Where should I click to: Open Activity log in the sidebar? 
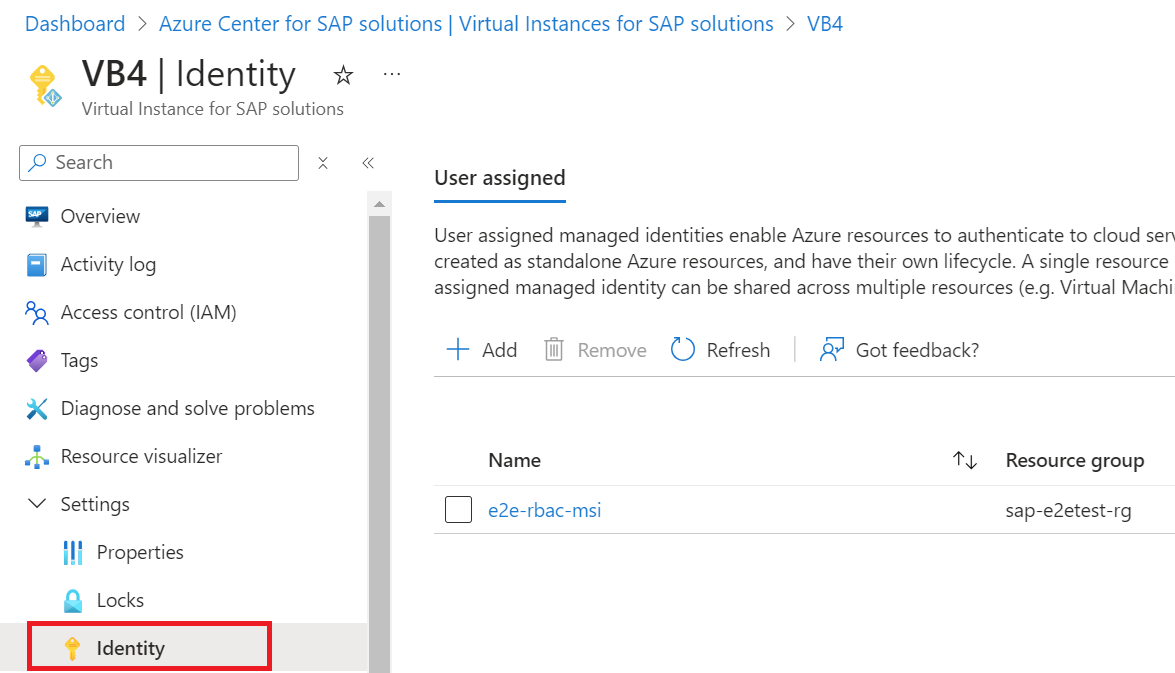pyautogui.click(x=108, y=264)
